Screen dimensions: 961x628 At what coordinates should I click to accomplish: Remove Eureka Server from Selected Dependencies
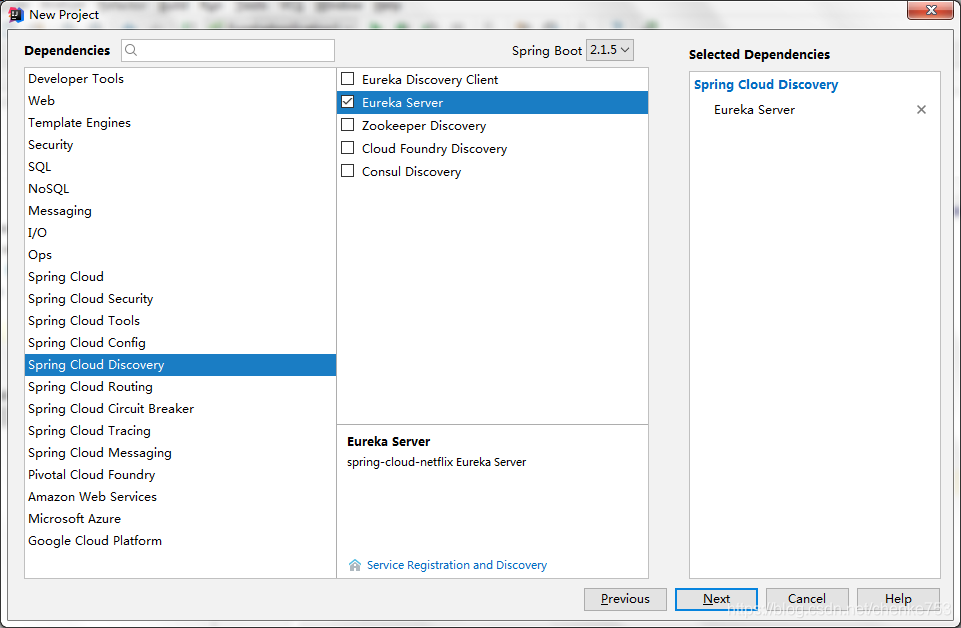(x=921, y=110)
